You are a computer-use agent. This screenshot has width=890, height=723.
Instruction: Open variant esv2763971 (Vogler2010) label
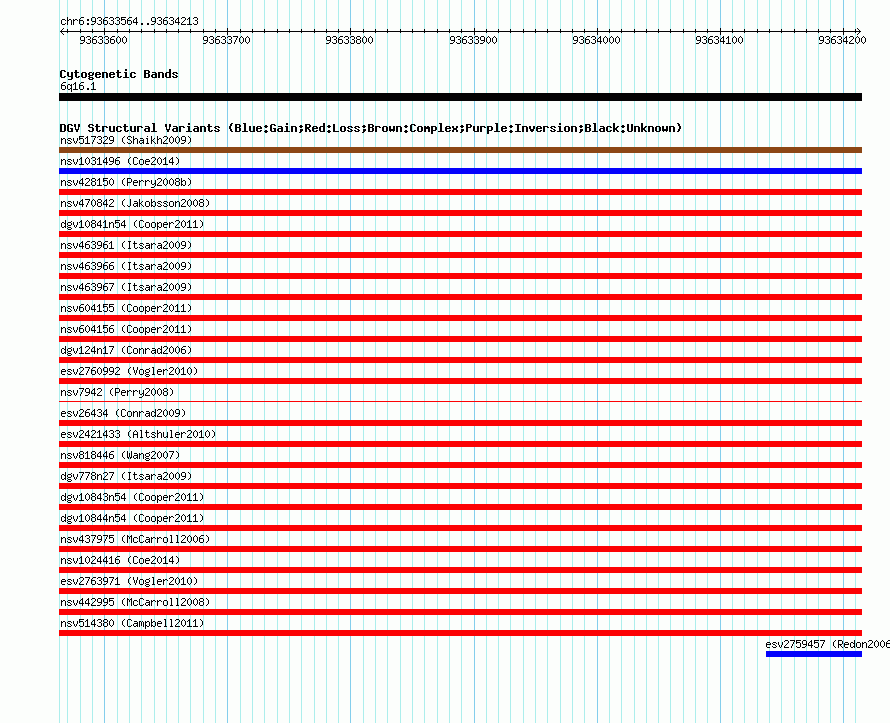point(129,581)
